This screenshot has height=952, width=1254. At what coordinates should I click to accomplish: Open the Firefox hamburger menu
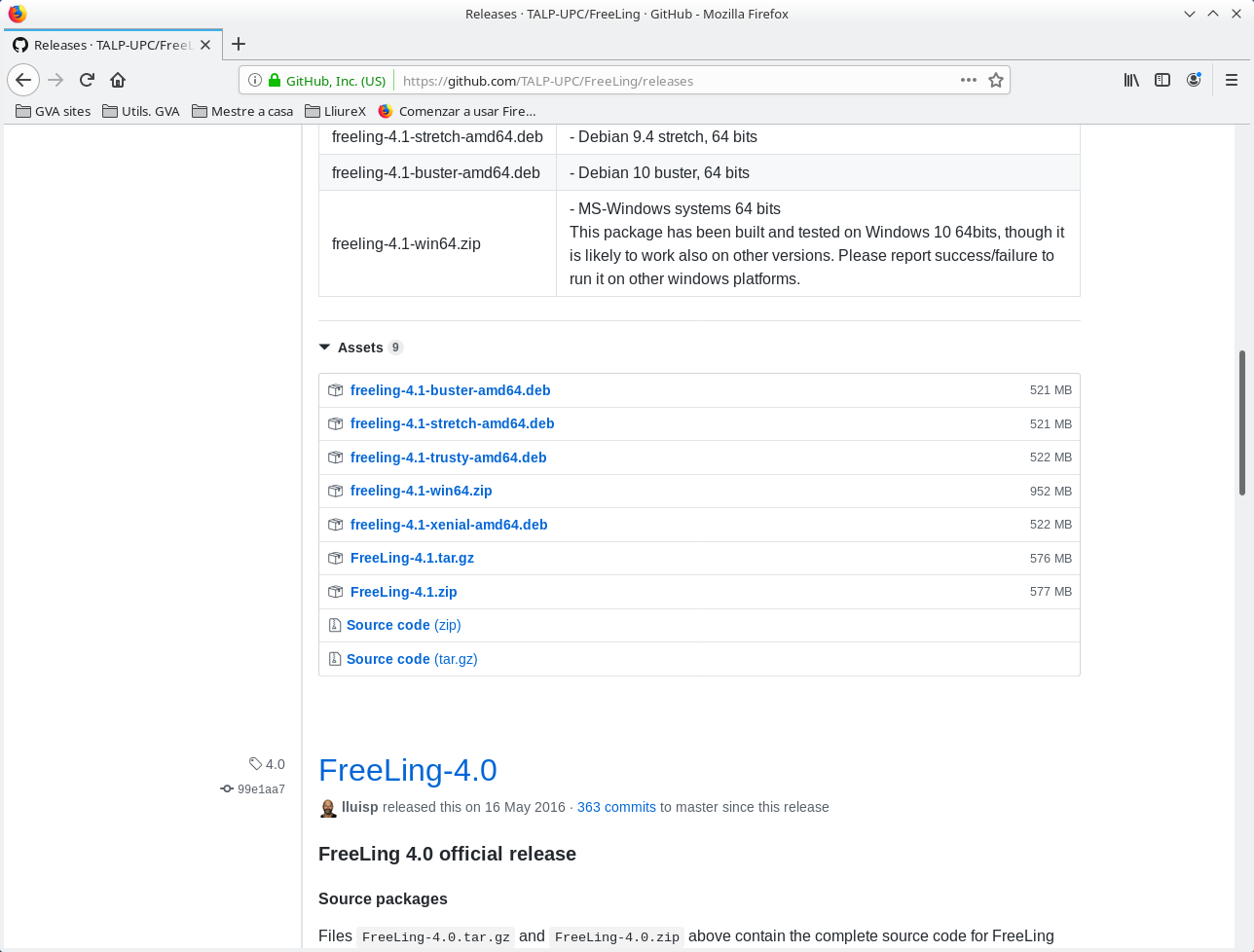[x=1232, y=80]
